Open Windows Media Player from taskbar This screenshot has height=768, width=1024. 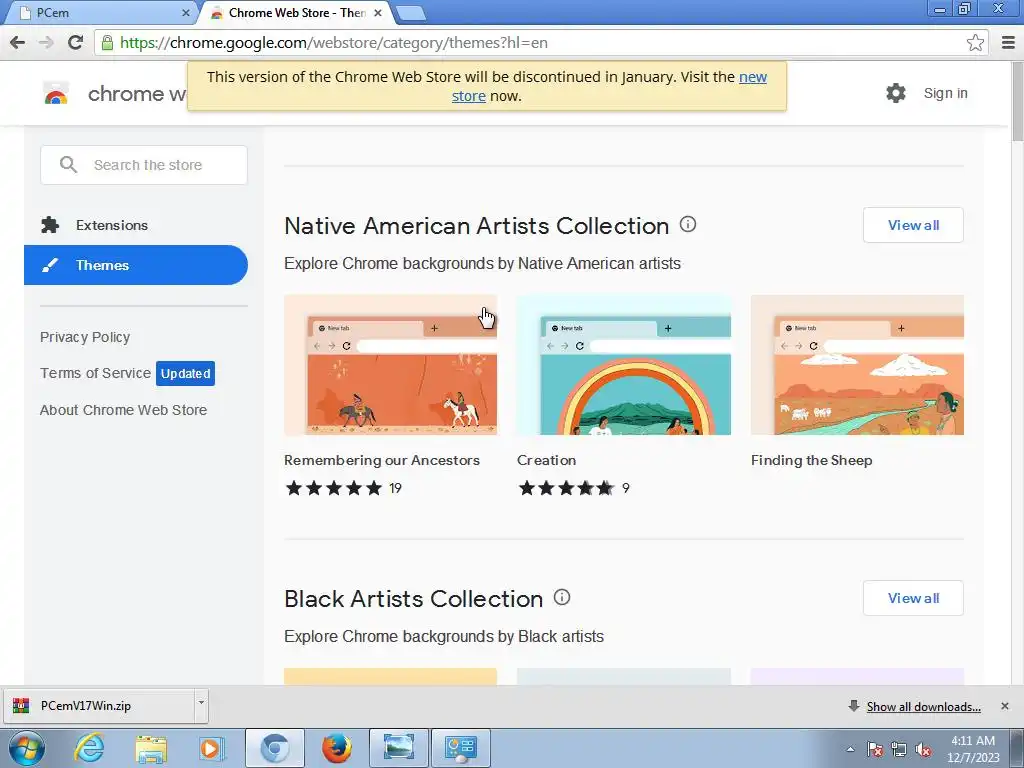tap(211, 748)
